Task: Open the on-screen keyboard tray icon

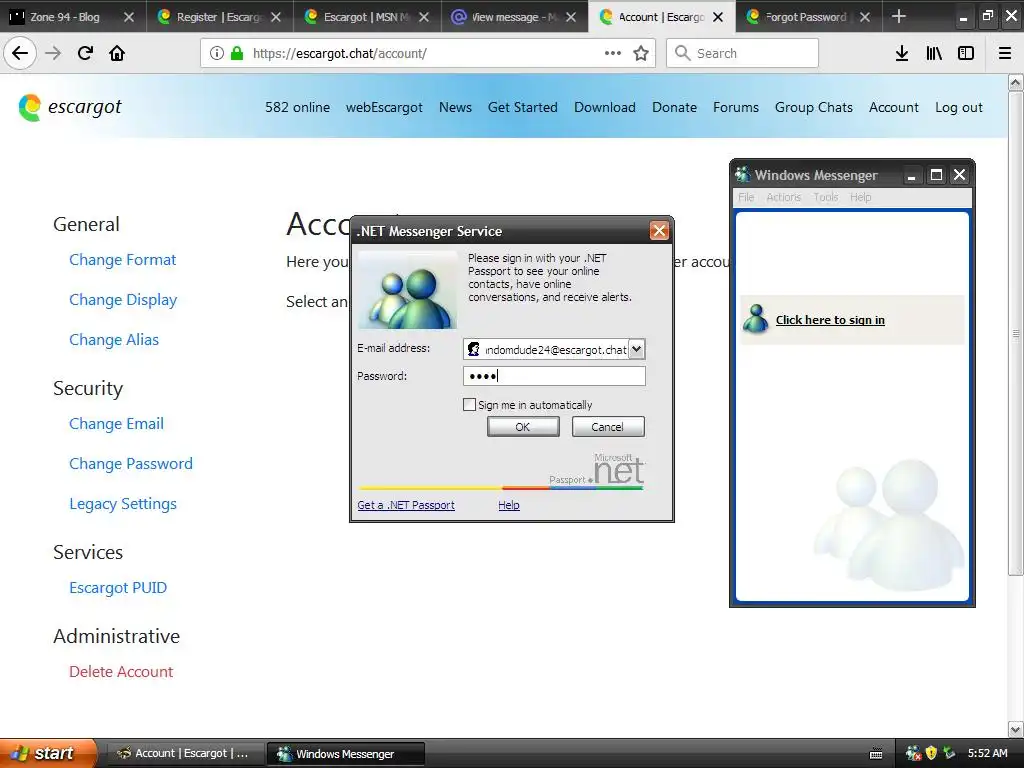Action: (x=876, y=754)
